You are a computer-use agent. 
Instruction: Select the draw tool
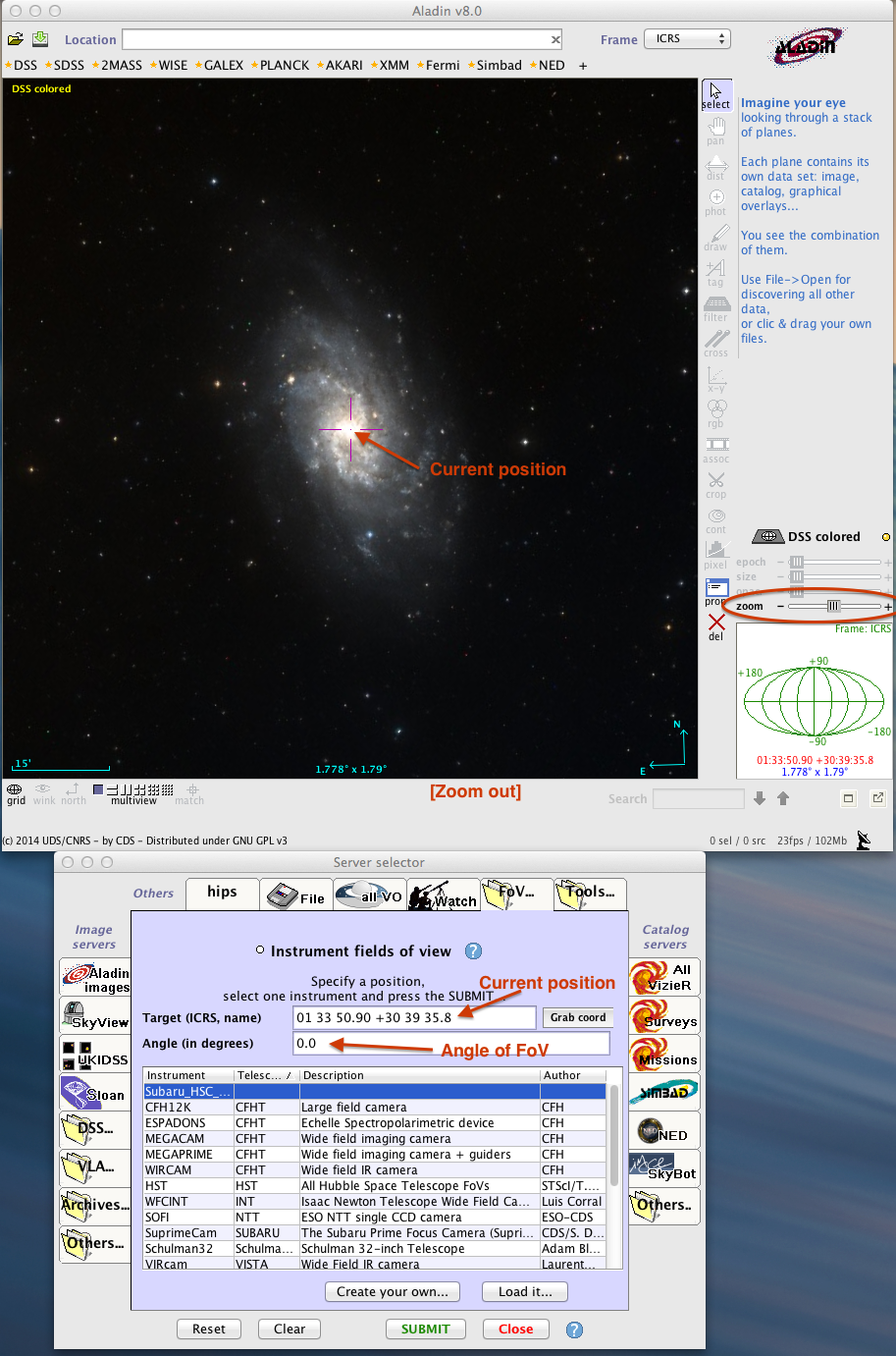click(x=716, y=237)
